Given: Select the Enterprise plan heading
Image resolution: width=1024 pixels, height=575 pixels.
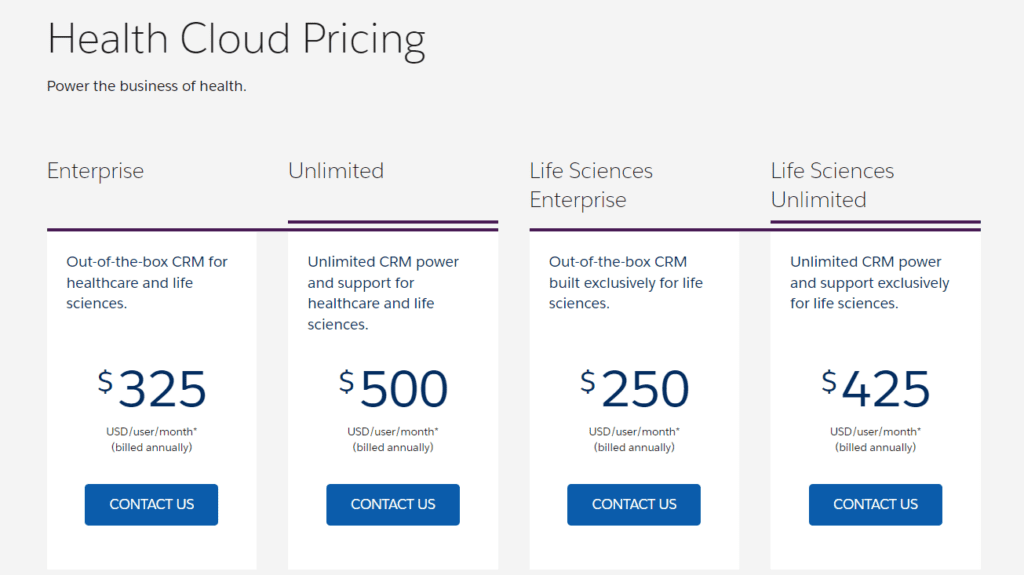Looking at the screenshot, I should (96, 171).
